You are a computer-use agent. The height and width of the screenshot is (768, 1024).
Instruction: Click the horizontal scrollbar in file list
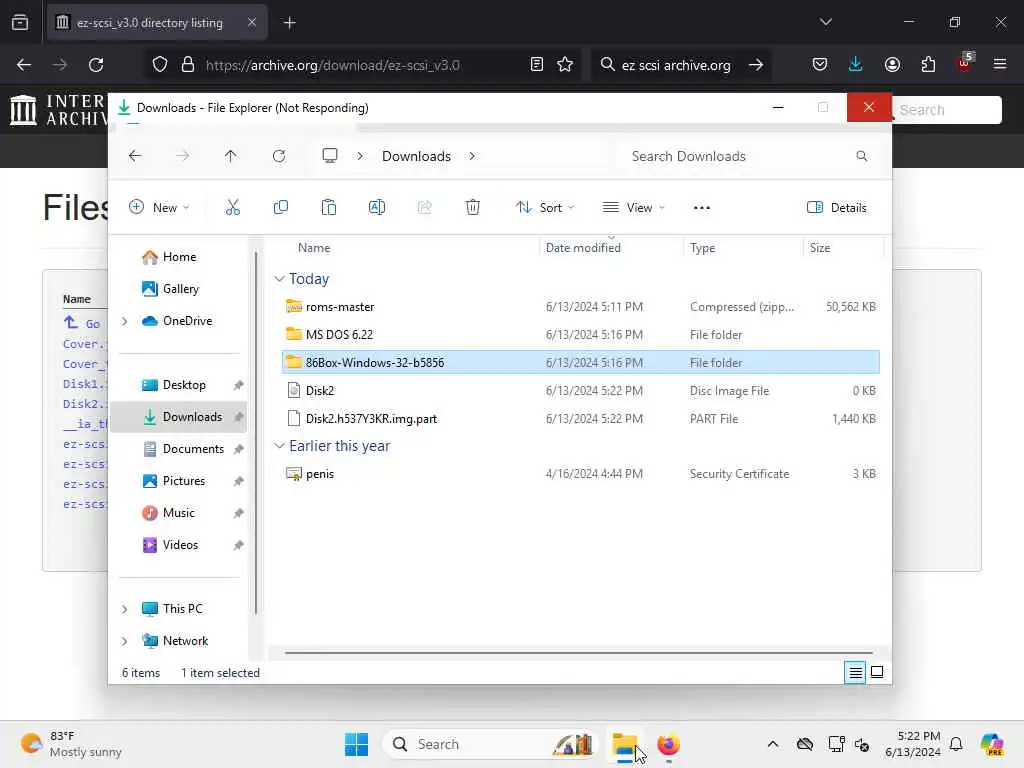pyautogui.click(x=578, y=652)
